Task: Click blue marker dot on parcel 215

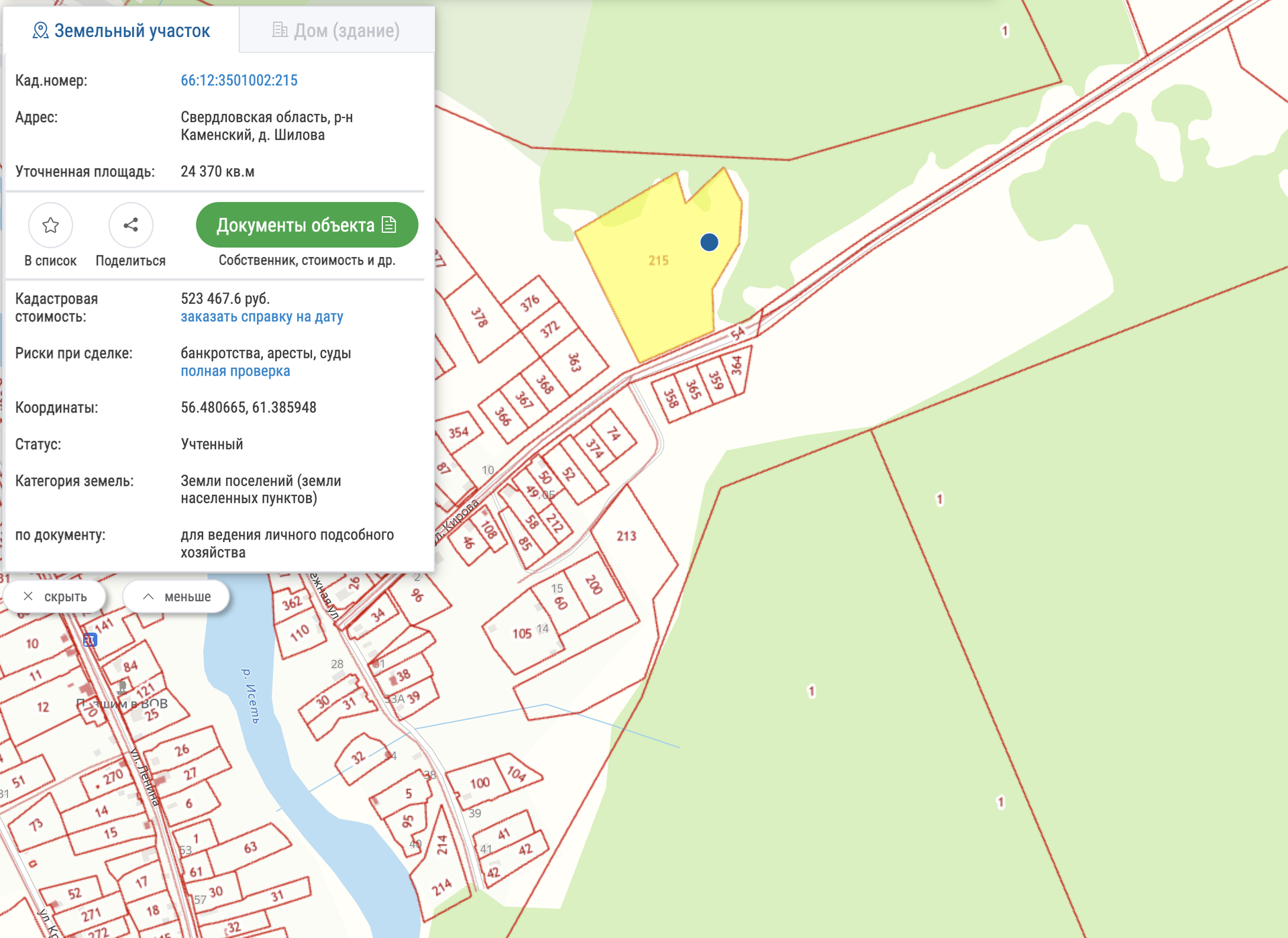Action: pyautogui.click(x=709, y=242)
